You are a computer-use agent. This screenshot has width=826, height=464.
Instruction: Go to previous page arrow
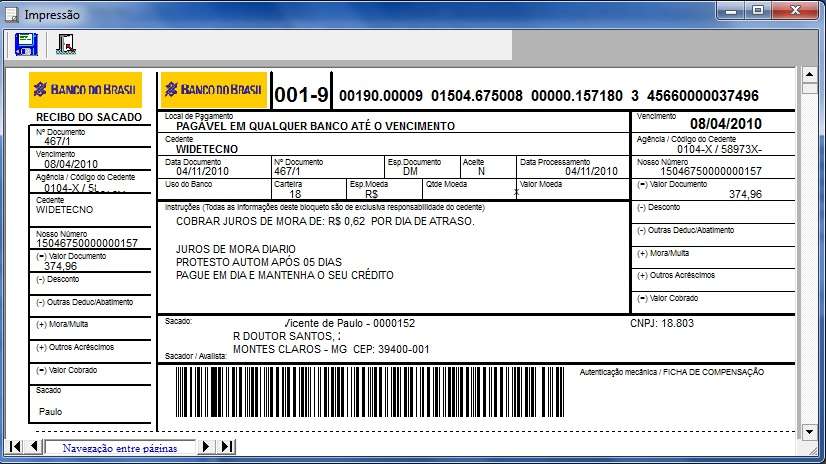pyautogui.click(x=34, y=447)
